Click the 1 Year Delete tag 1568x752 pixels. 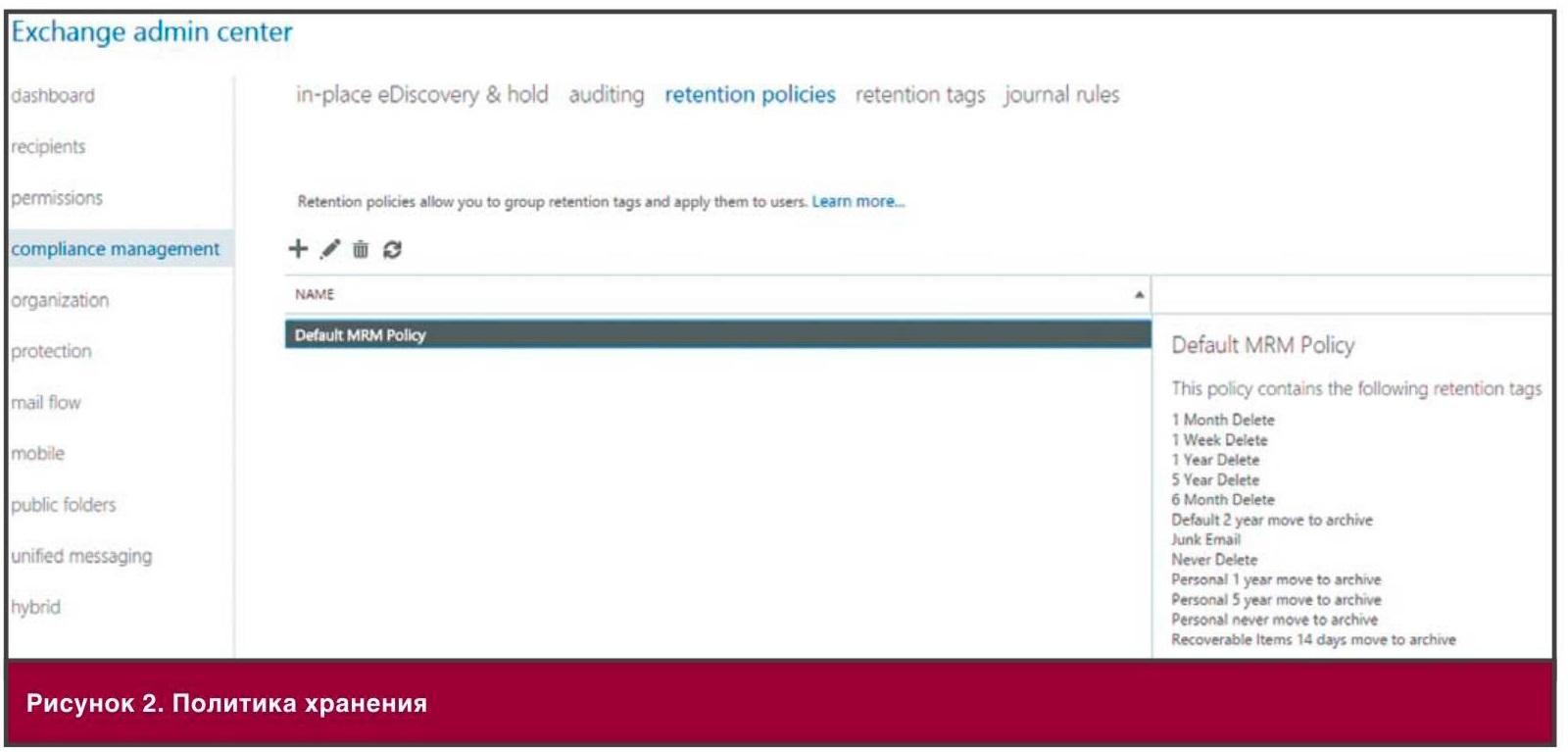(1215, 460)
